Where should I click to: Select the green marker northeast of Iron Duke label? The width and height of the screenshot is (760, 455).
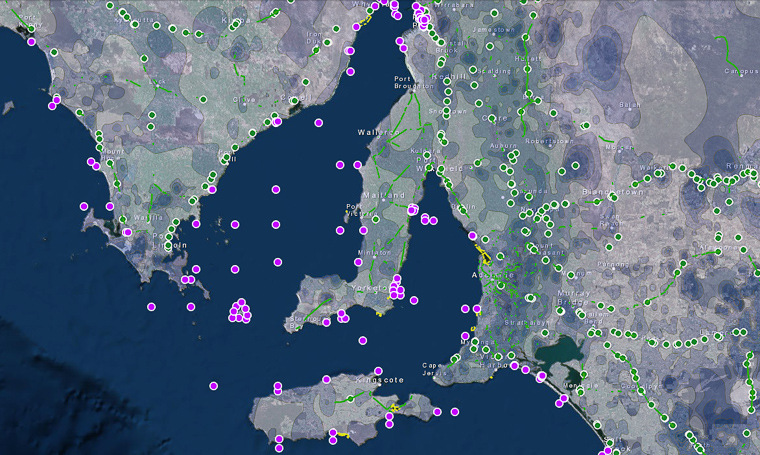[336, 29]
